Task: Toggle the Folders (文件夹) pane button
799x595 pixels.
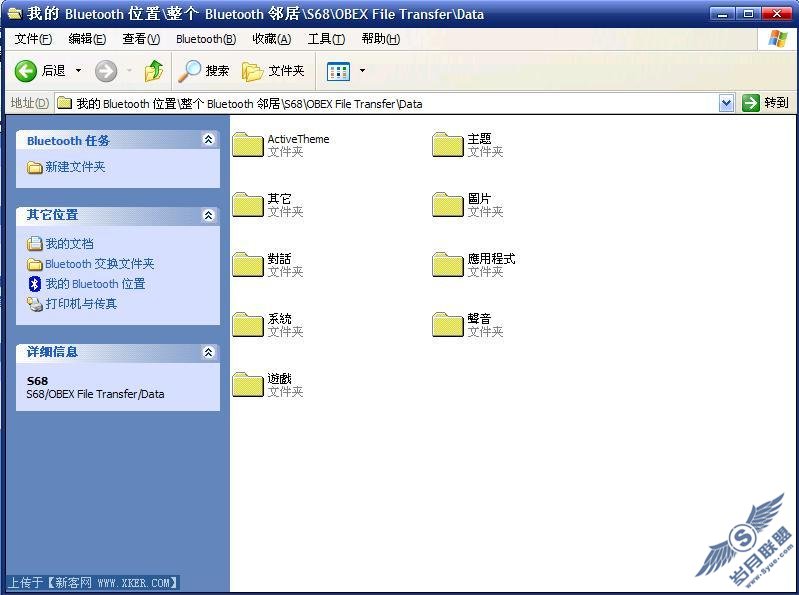Action: [273, 71]
